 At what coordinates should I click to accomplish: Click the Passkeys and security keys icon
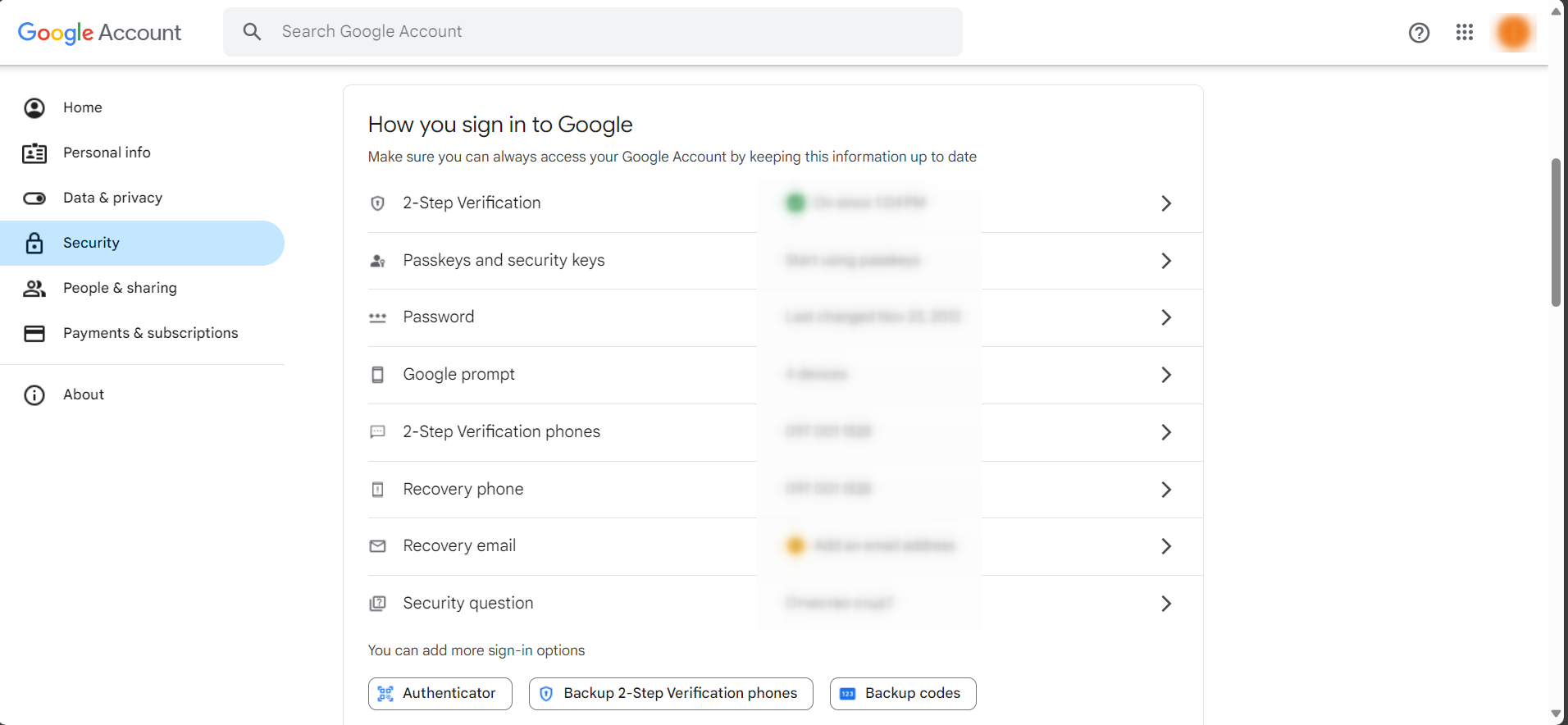click(x=377, y=261)
